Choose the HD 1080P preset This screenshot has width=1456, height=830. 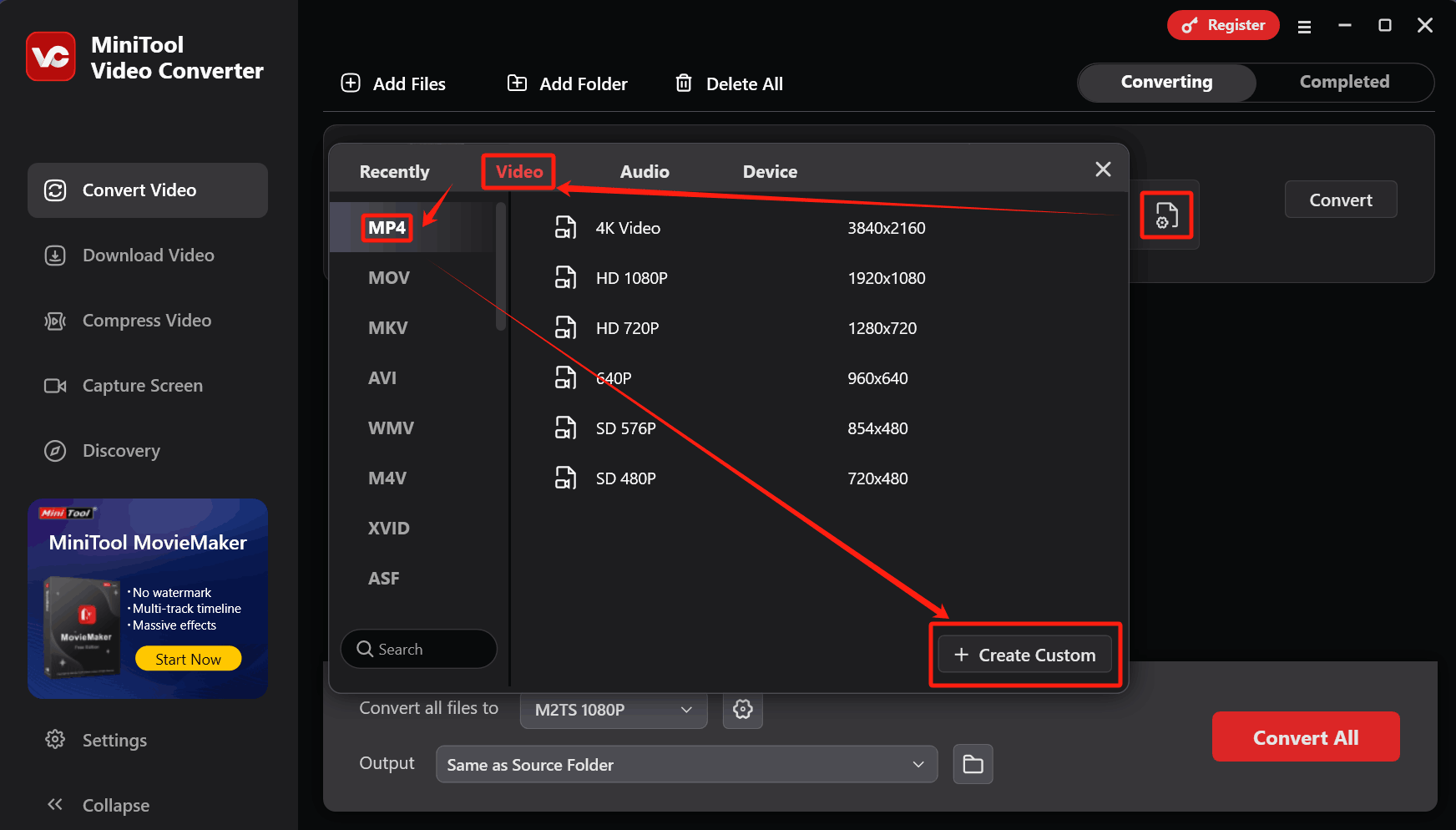[x=631, y=278]
